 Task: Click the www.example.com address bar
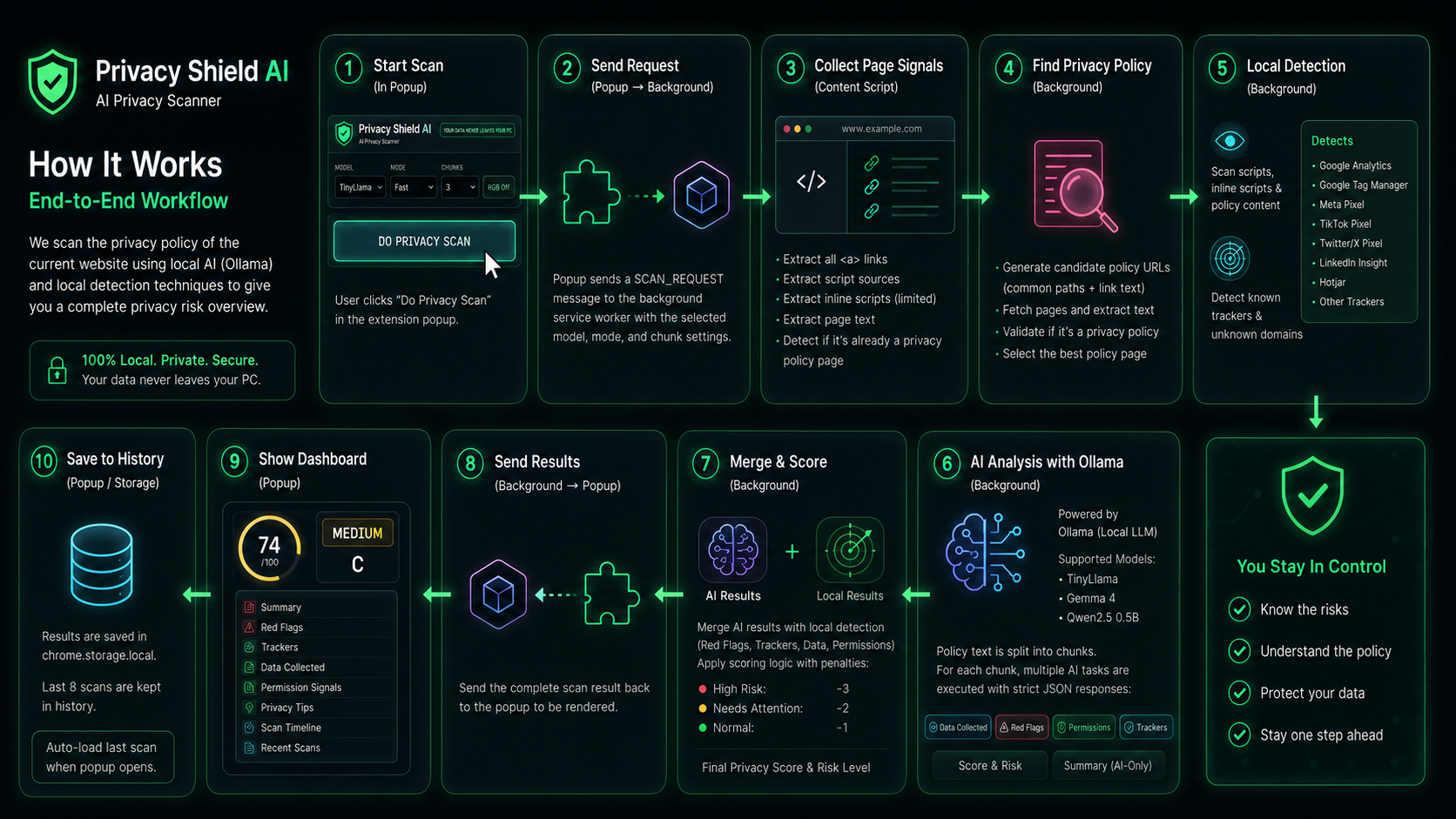[881, 129]
